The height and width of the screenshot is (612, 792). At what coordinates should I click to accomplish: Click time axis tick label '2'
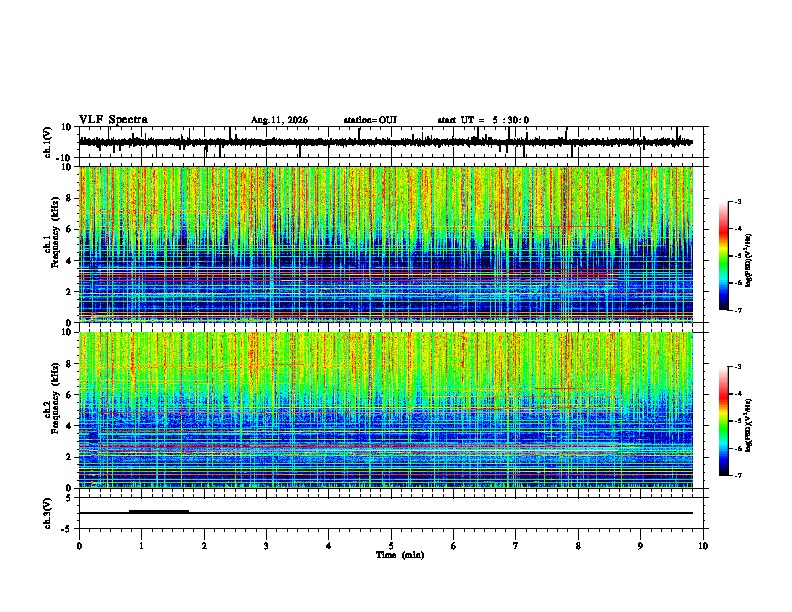[204, 546]
